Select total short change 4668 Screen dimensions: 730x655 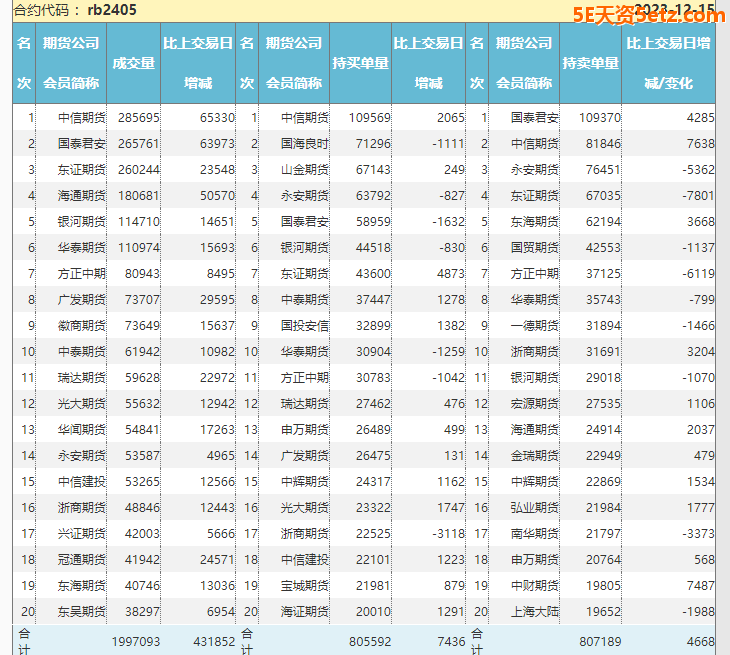click(701, 642)
